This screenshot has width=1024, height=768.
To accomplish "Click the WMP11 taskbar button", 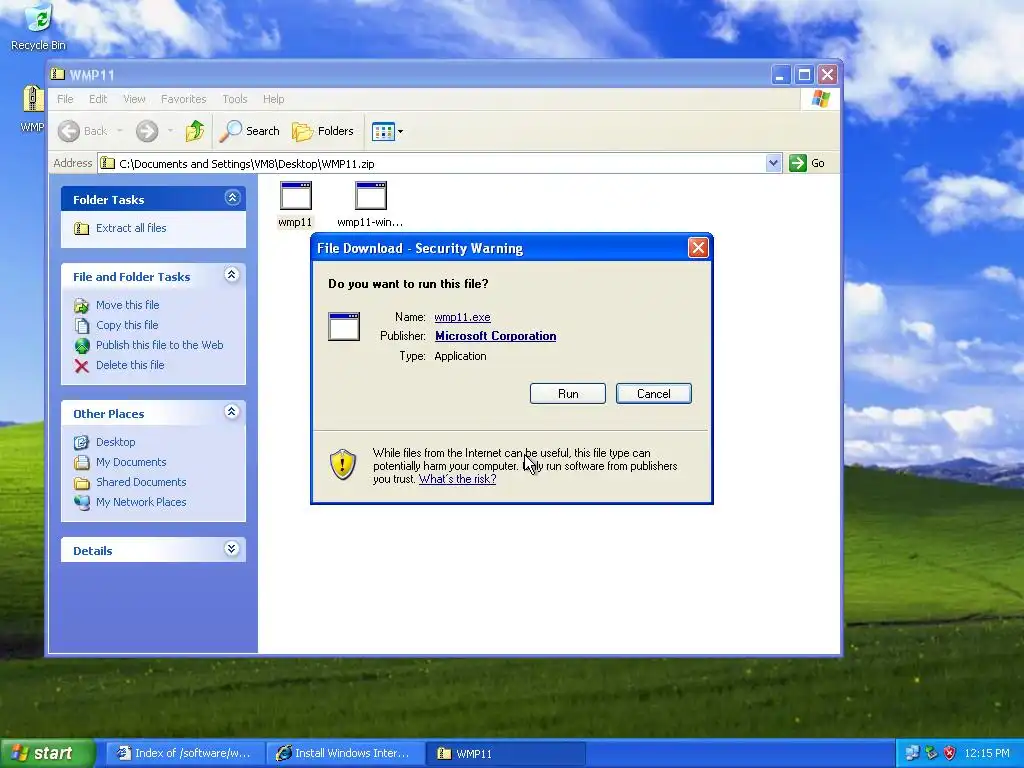I will point(504,753).
